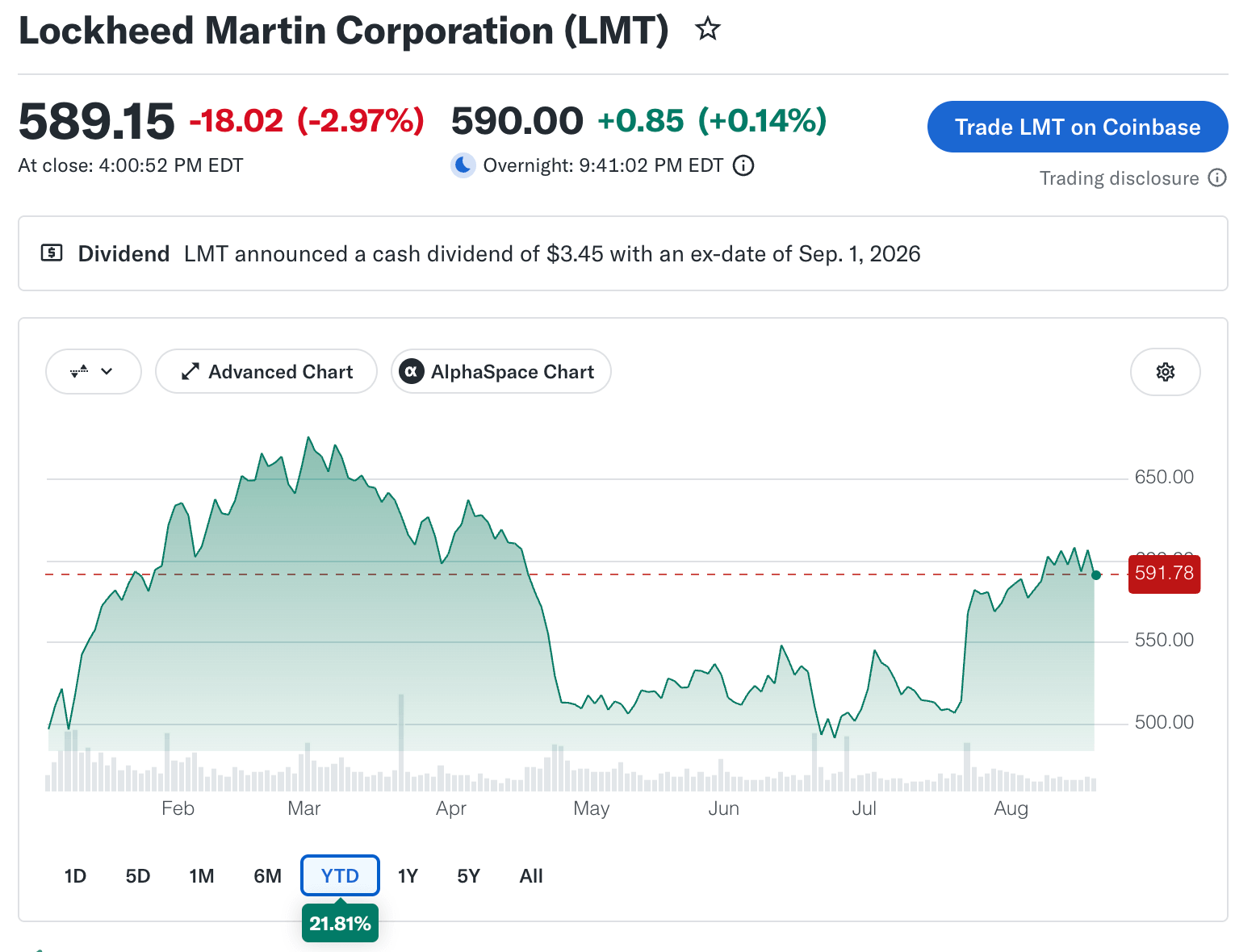Open Trading disclosure info icon
1235x952 pixels.
[1217, 177]
